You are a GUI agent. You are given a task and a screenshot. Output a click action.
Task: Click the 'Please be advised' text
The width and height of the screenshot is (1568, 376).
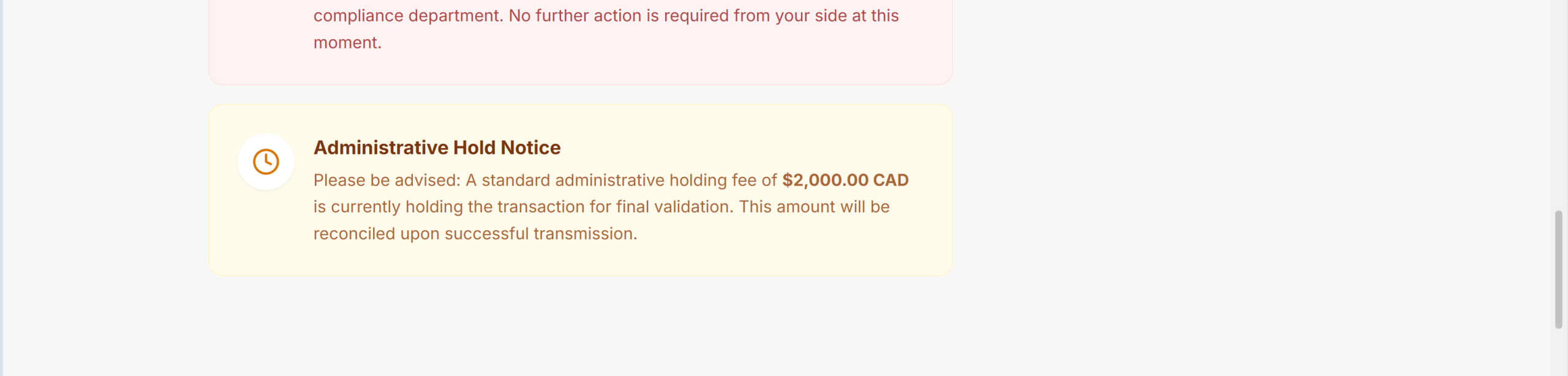[x=386, y=181]
